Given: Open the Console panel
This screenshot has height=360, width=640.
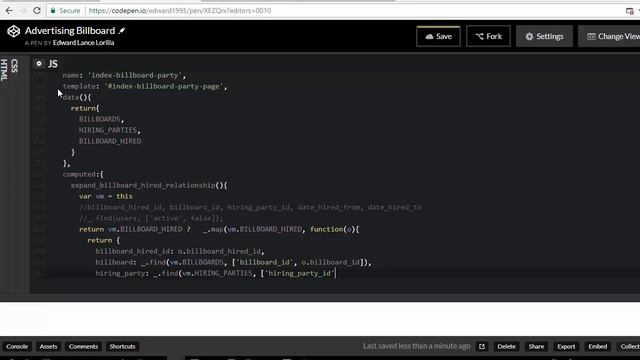Looking at the screenshot, I should point(17,347).
